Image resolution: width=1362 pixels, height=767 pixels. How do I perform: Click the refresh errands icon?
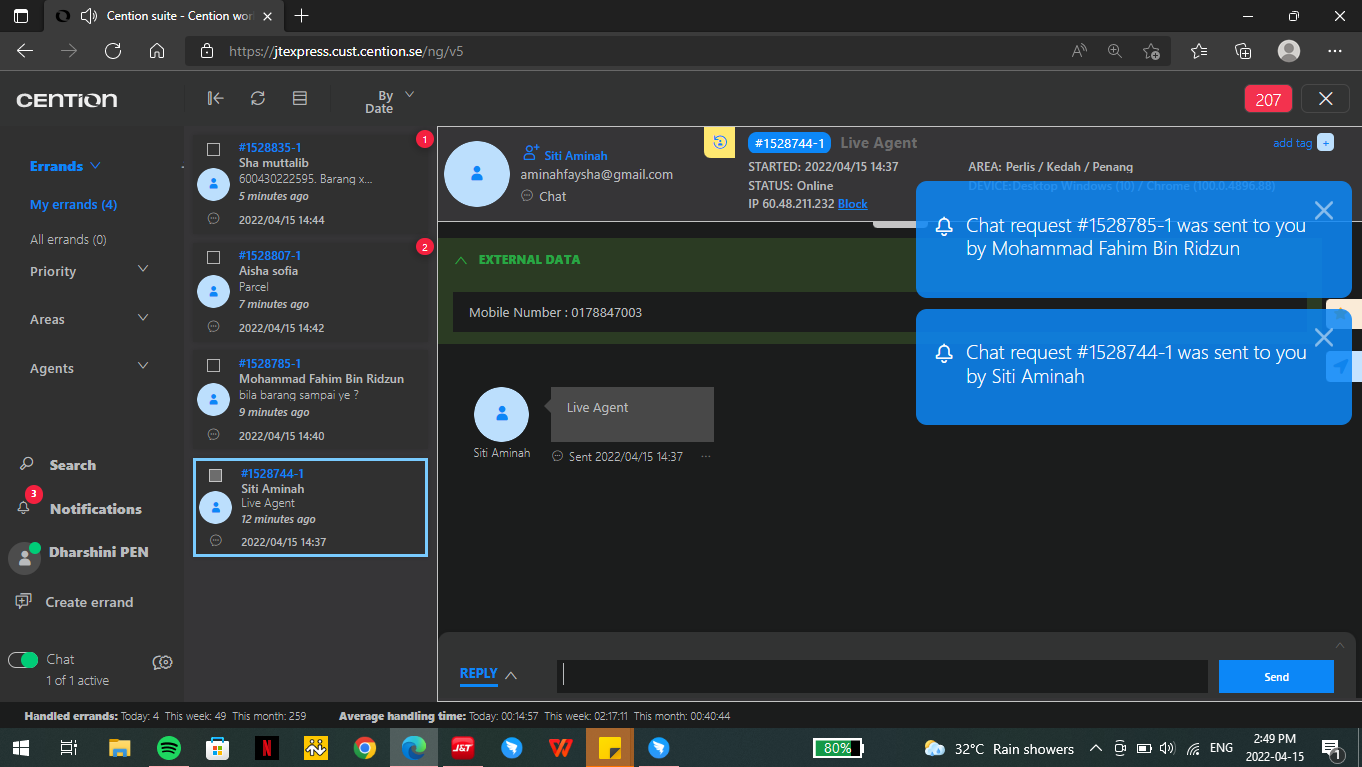(258, 98)
